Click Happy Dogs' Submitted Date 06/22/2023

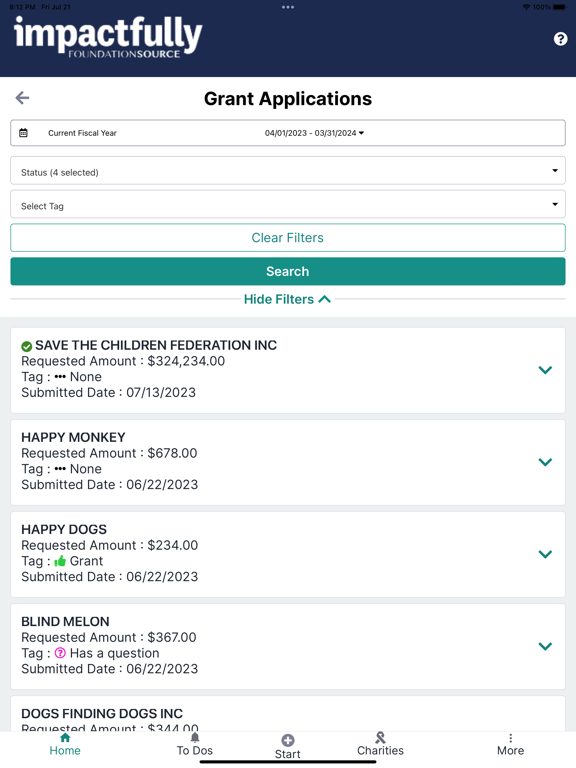coord(110,576)
